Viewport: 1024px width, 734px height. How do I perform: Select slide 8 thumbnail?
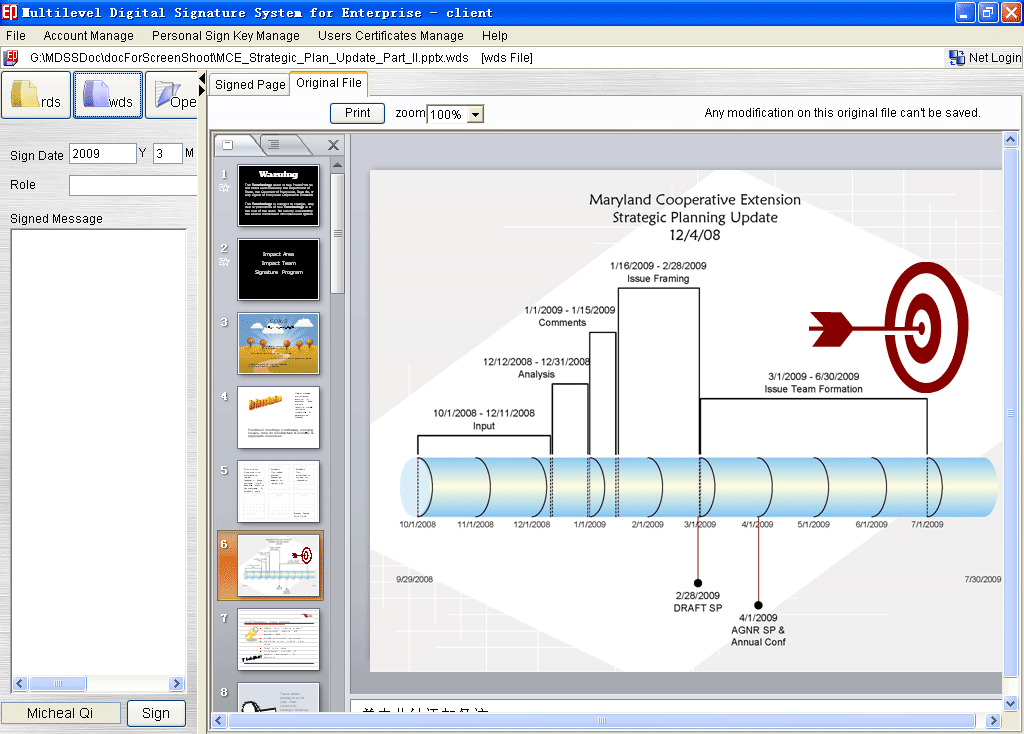click(x=278, y=697)
